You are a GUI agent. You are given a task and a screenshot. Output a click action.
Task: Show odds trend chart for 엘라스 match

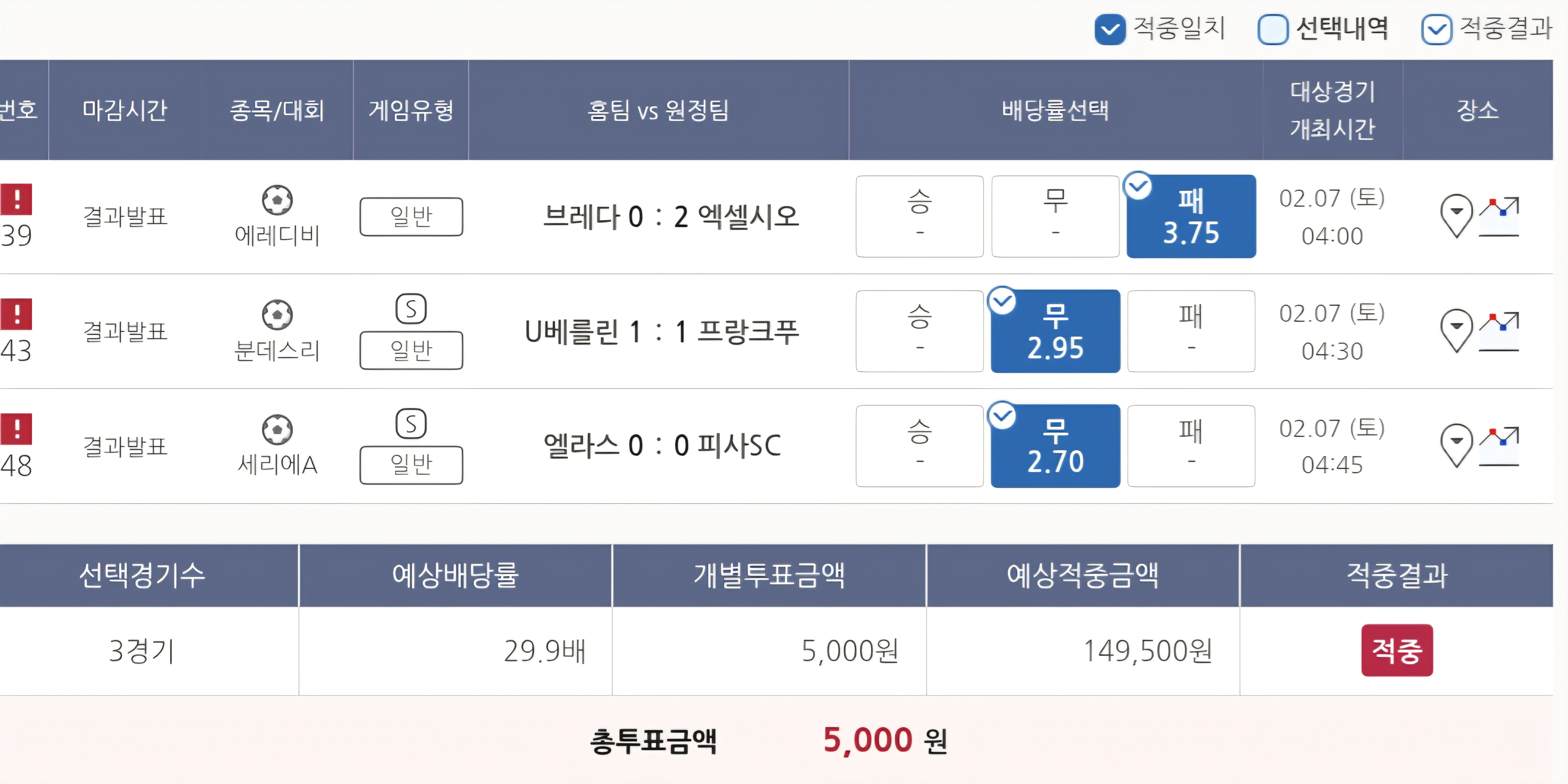[x=1499, y=446]
